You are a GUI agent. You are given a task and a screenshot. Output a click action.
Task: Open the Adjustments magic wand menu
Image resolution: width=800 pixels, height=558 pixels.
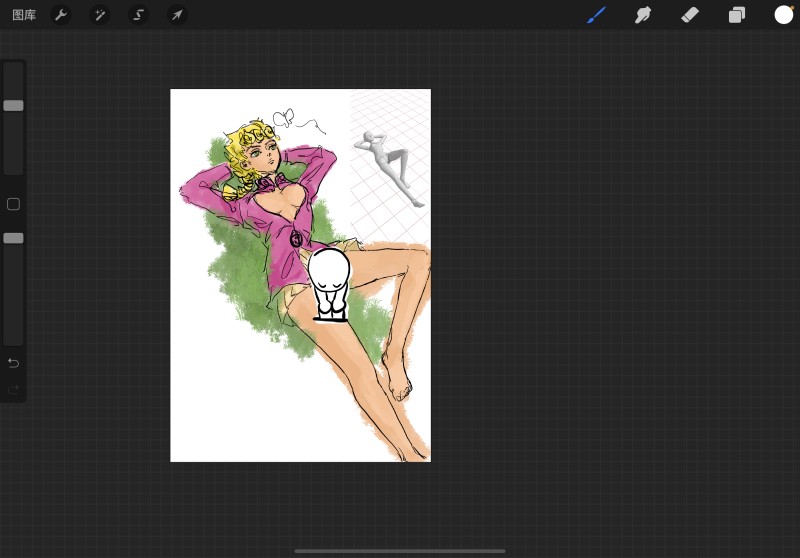(99, 15)
